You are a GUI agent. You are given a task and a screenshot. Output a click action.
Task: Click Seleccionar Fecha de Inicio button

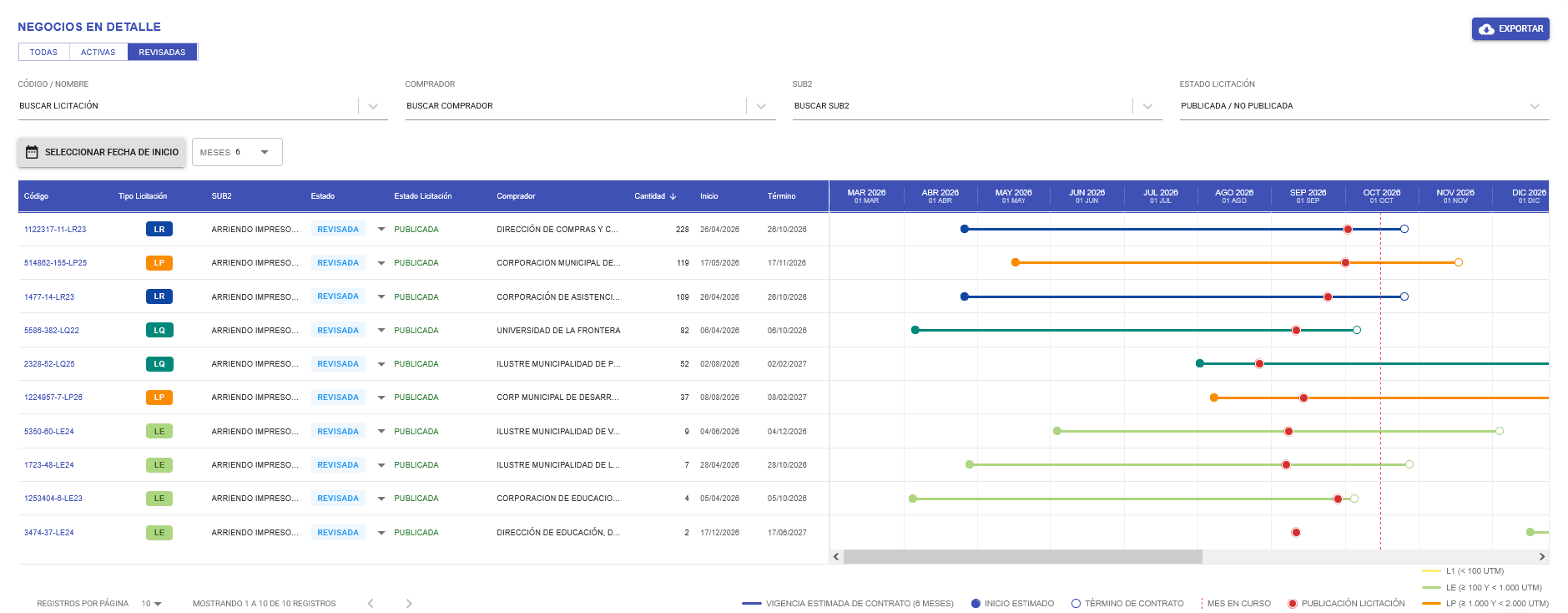[102, 152]
